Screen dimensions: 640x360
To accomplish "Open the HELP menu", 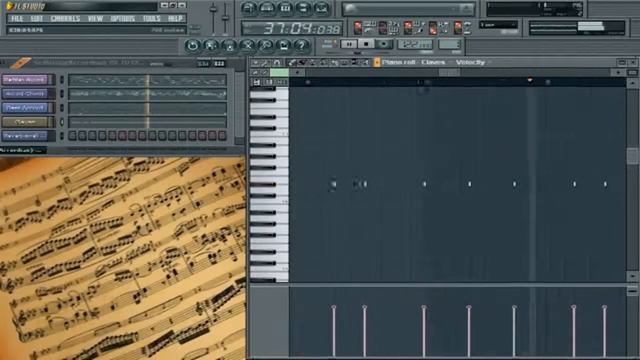I will coord(176,19).
